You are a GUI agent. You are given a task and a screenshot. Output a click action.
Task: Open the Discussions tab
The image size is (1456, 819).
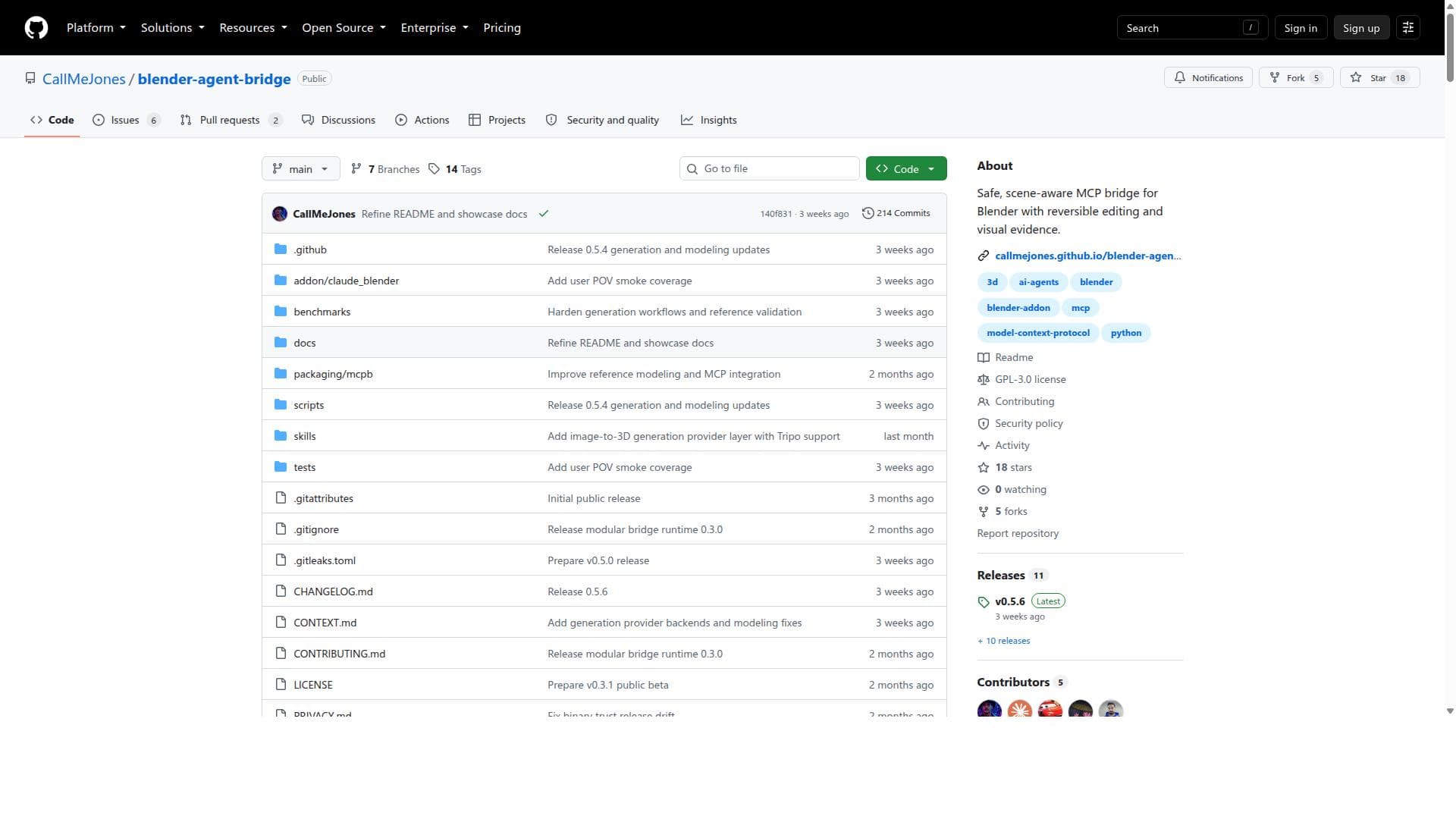pyautogui.click(x=338, y=121)
